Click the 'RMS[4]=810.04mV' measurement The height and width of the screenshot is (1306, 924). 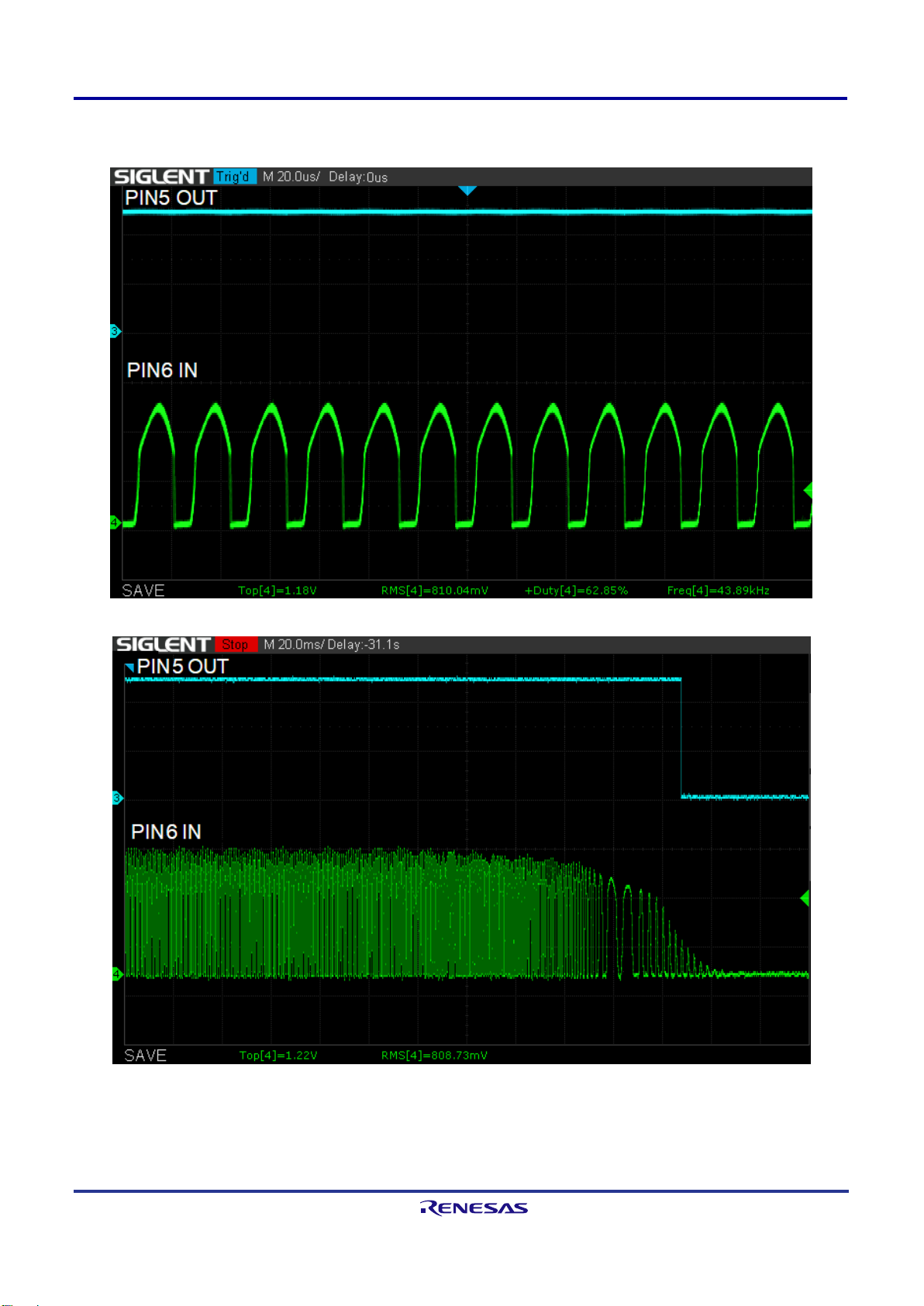435,591
